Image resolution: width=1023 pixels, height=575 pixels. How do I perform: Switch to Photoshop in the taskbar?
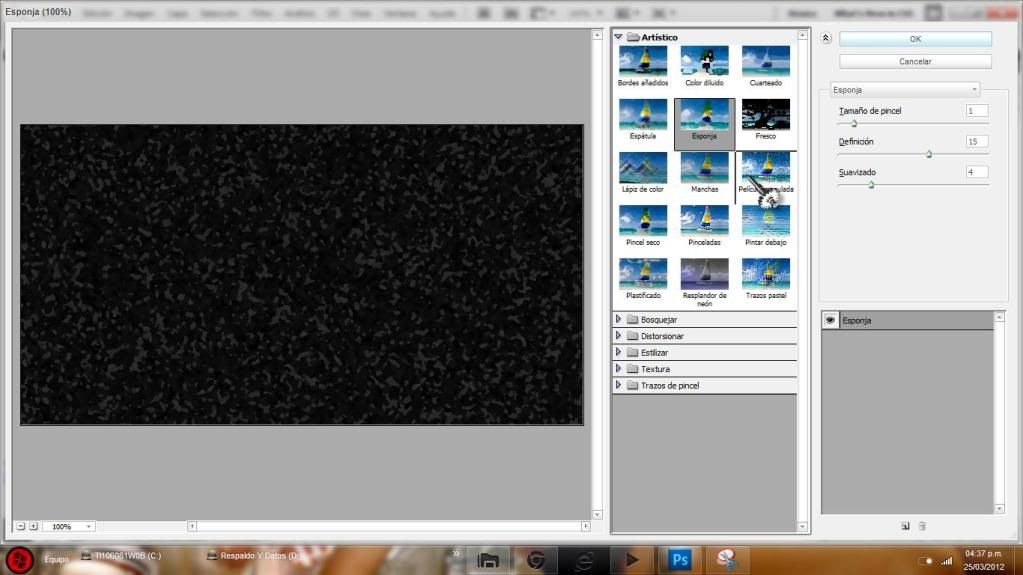[679, 560]
